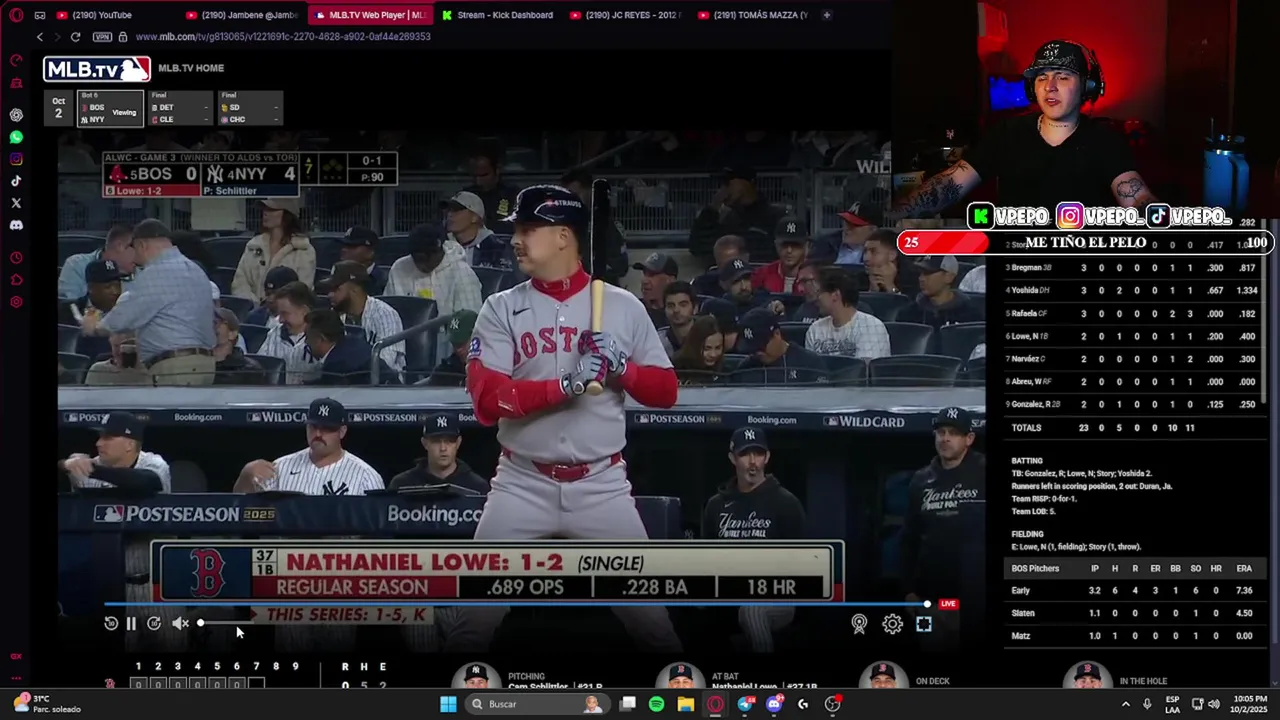Pause the MLB.TV video
The image size is (1280, 720).
[131, 623]
